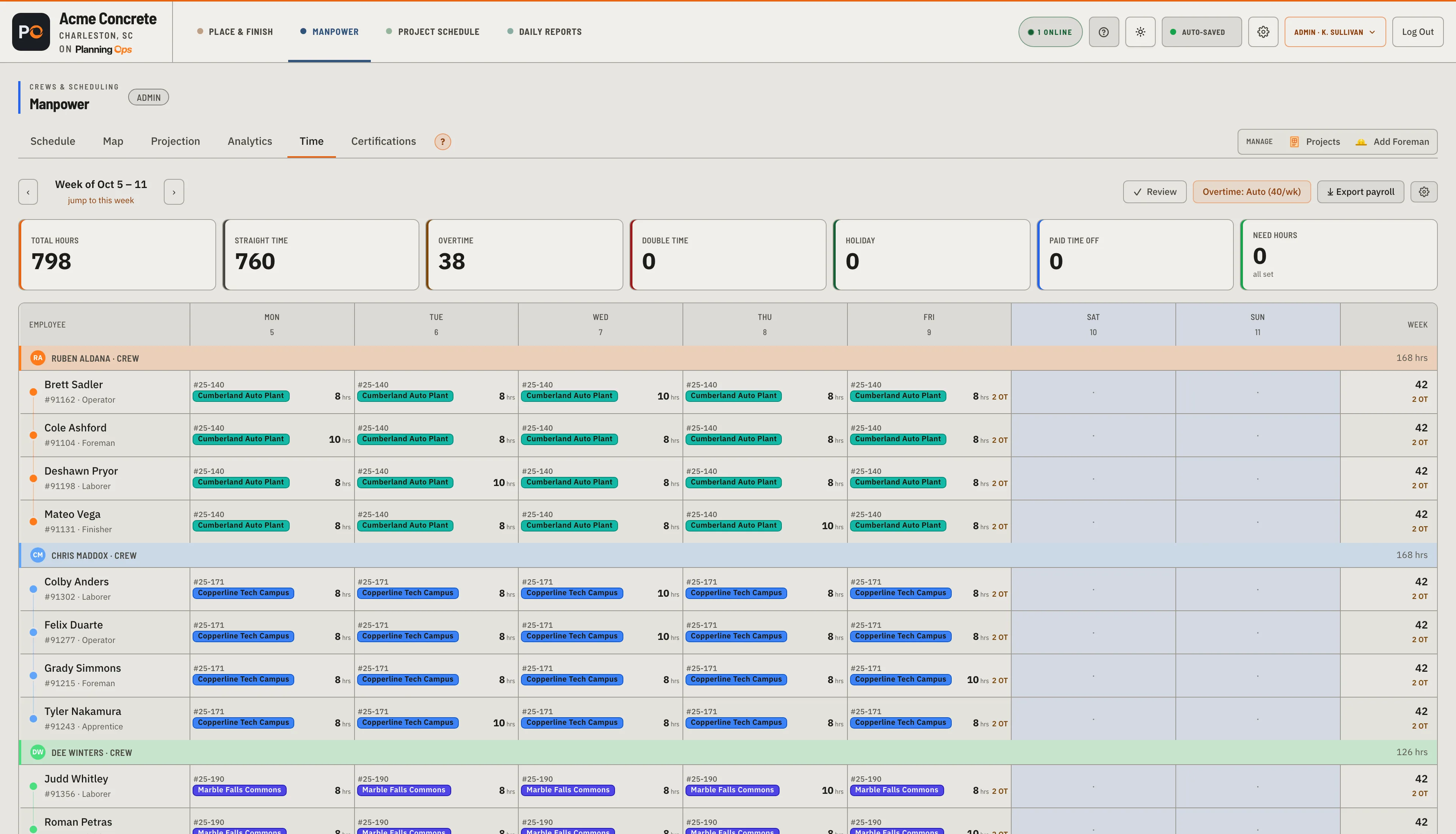Click the 1 Online status indicator
Viewport: 1456px width, 834px height.
tap(1050, 32)
